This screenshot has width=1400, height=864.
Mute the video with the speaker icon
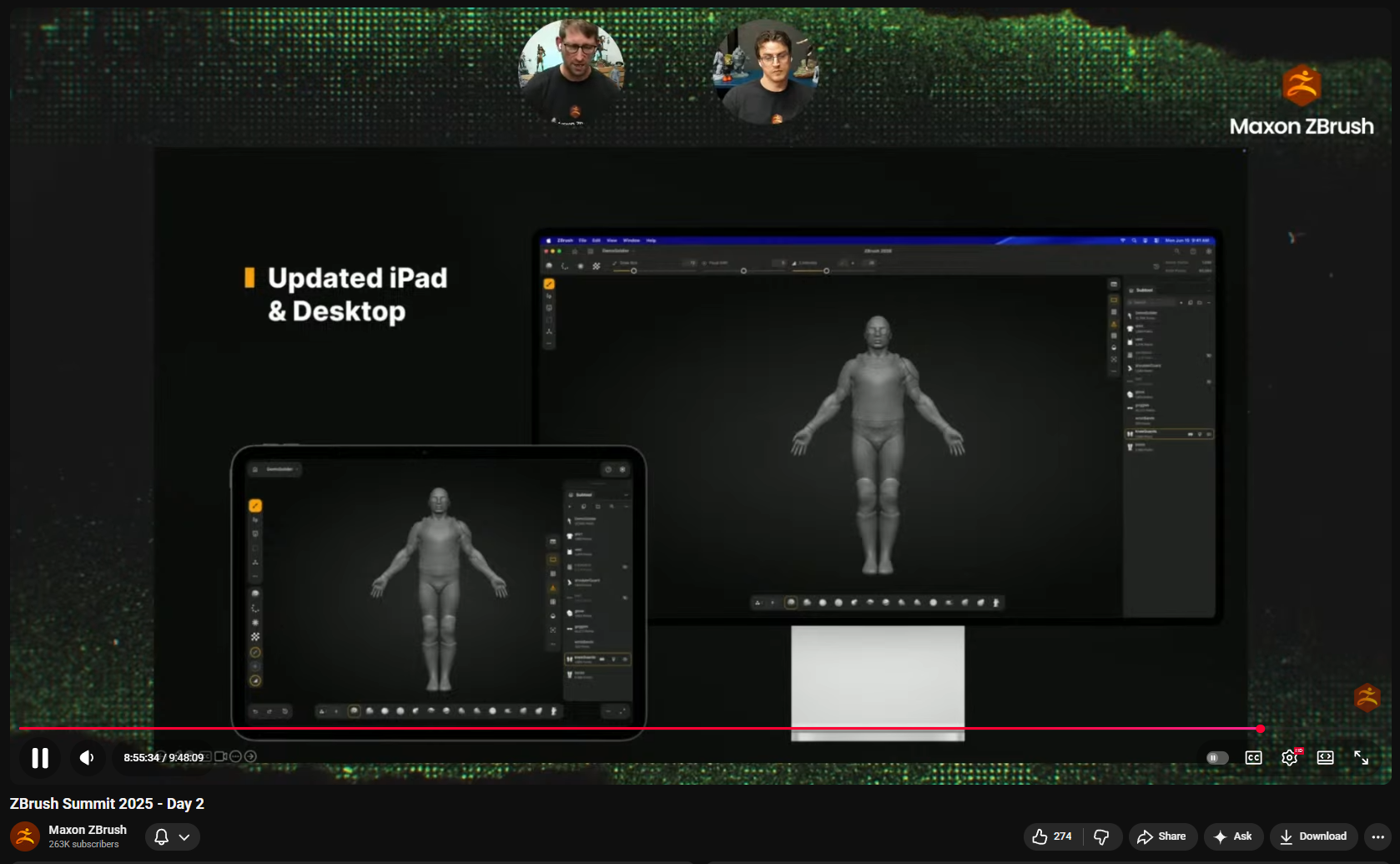87,757
